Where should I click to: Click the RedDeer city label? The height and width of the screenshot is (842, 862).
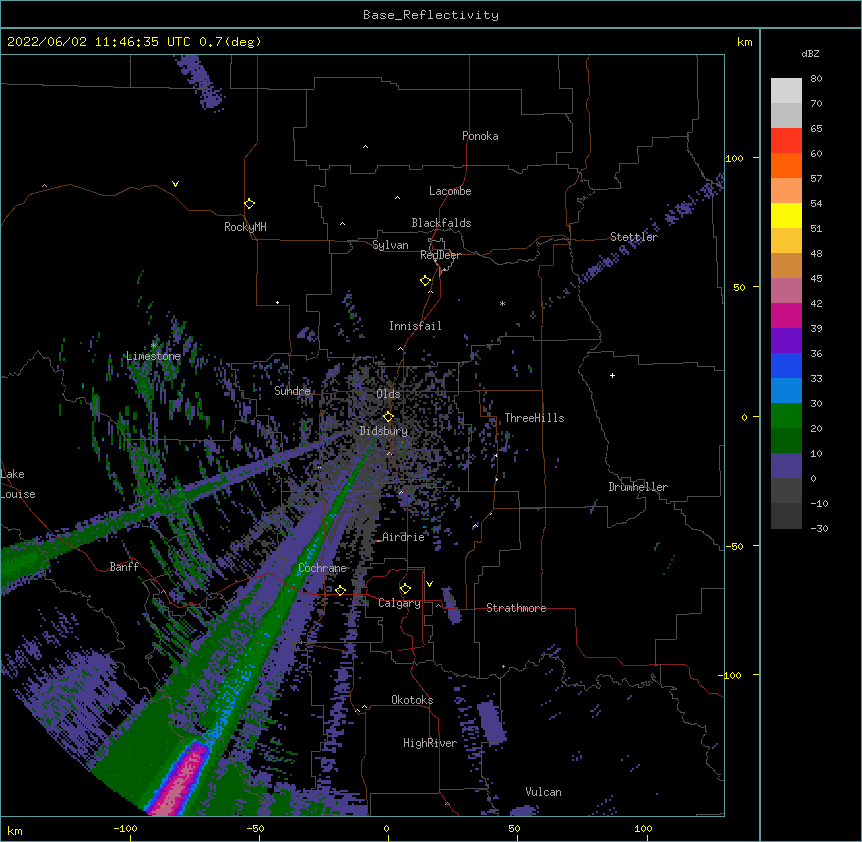pos(440,255)
